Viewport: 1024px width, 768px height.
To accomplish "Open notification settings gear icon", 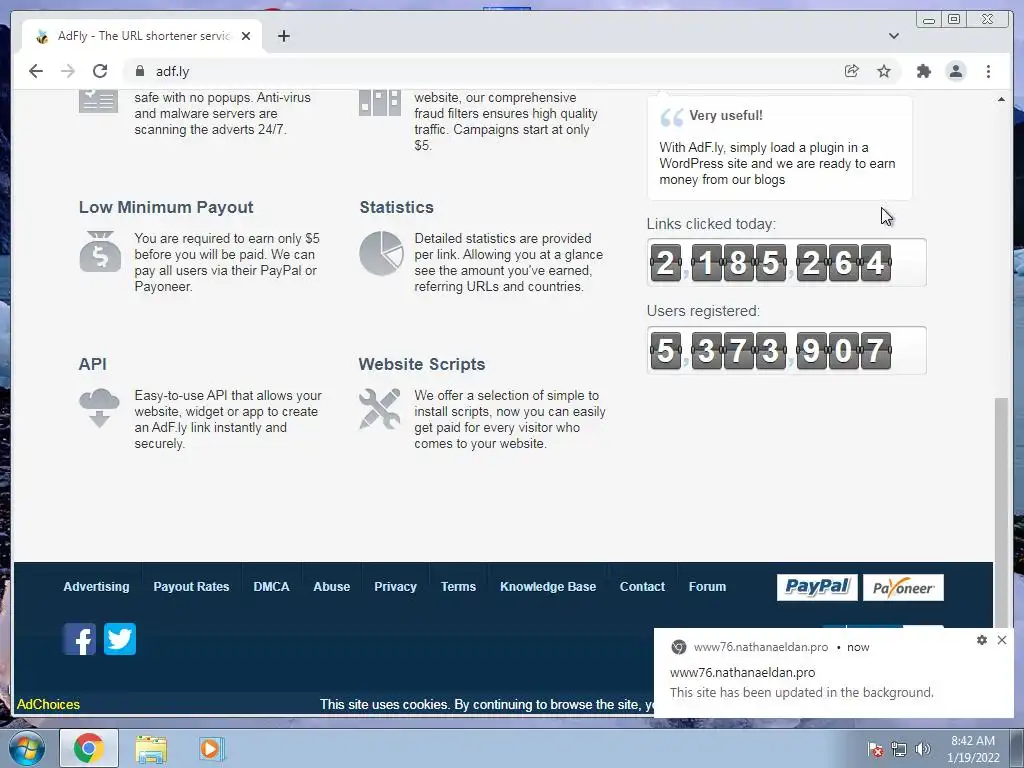I will pyautogui.click(x=982, y=640).
